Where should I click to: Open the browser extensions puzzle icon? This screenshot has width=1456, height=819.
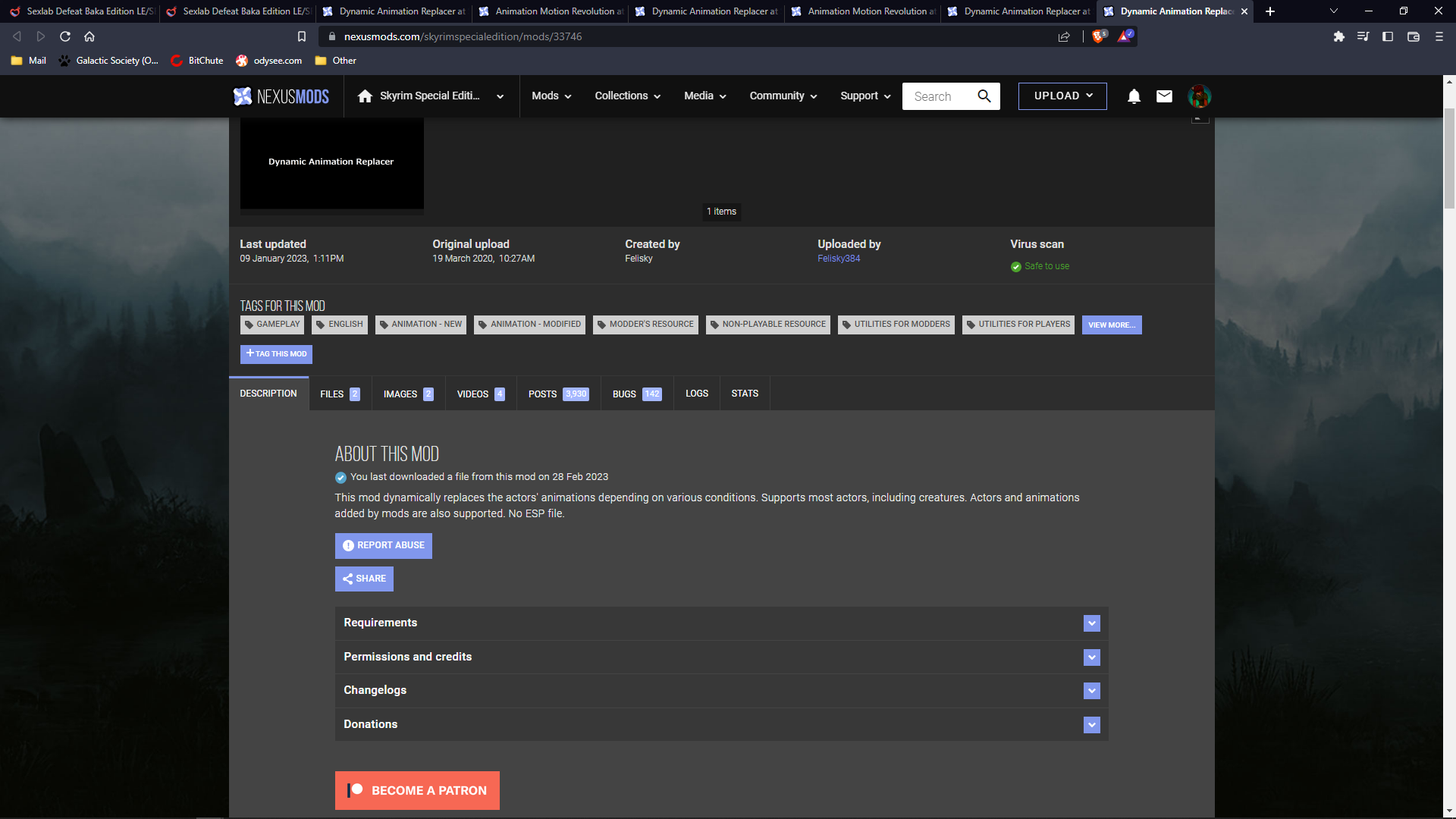click(1339, 36)
